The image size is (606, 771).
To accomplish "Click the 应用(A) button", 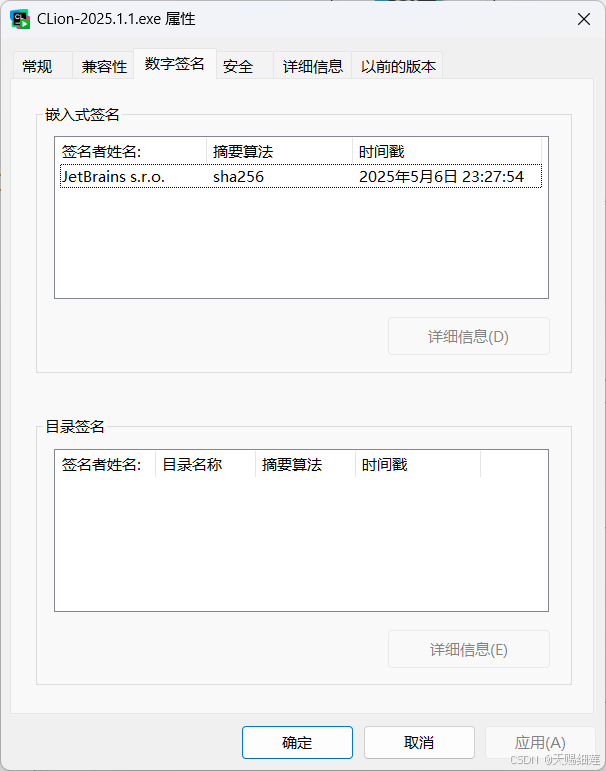I will [x=540, y=742].
